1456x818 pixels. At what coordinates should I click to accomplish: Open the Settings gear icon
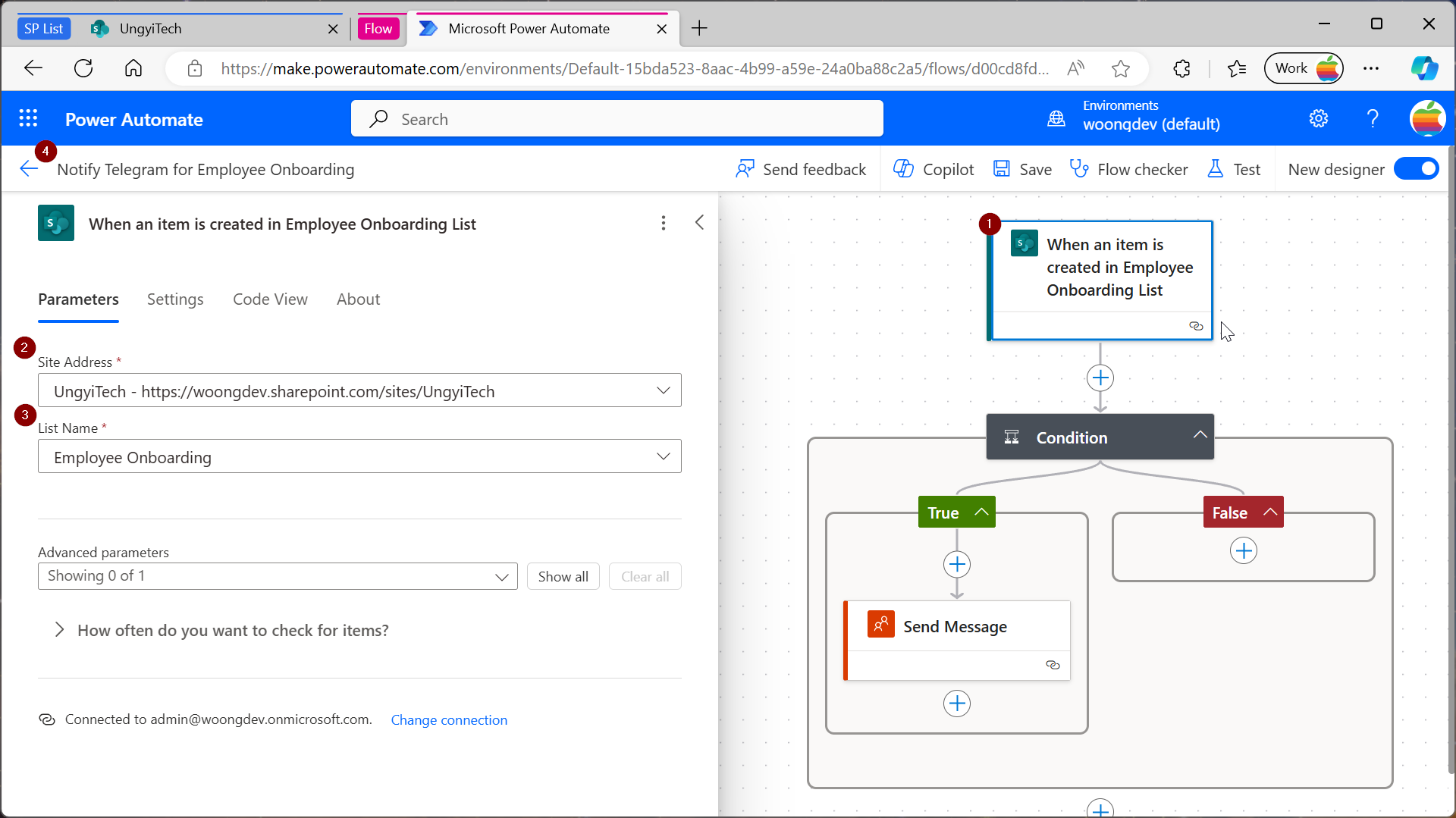coord(1319,119)
